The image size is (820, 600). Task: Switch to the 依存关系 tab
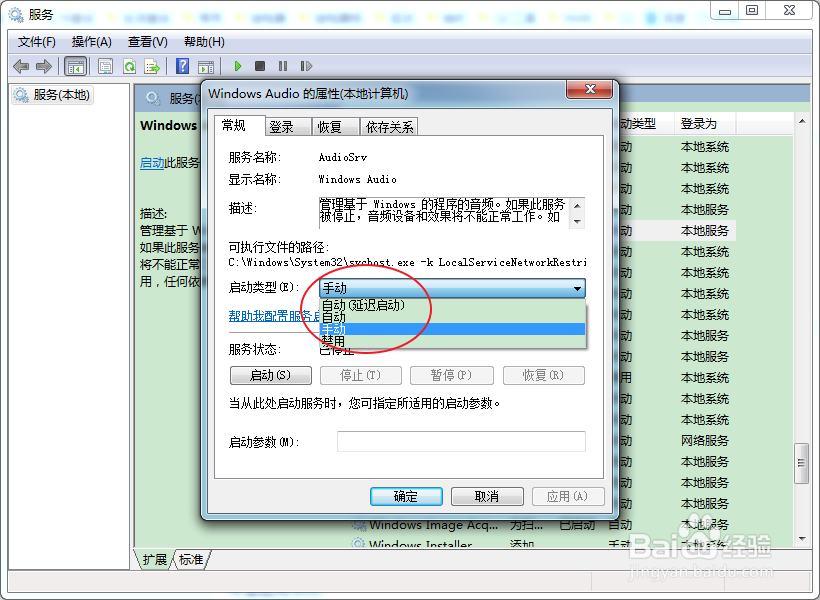(x=389, y=127)
